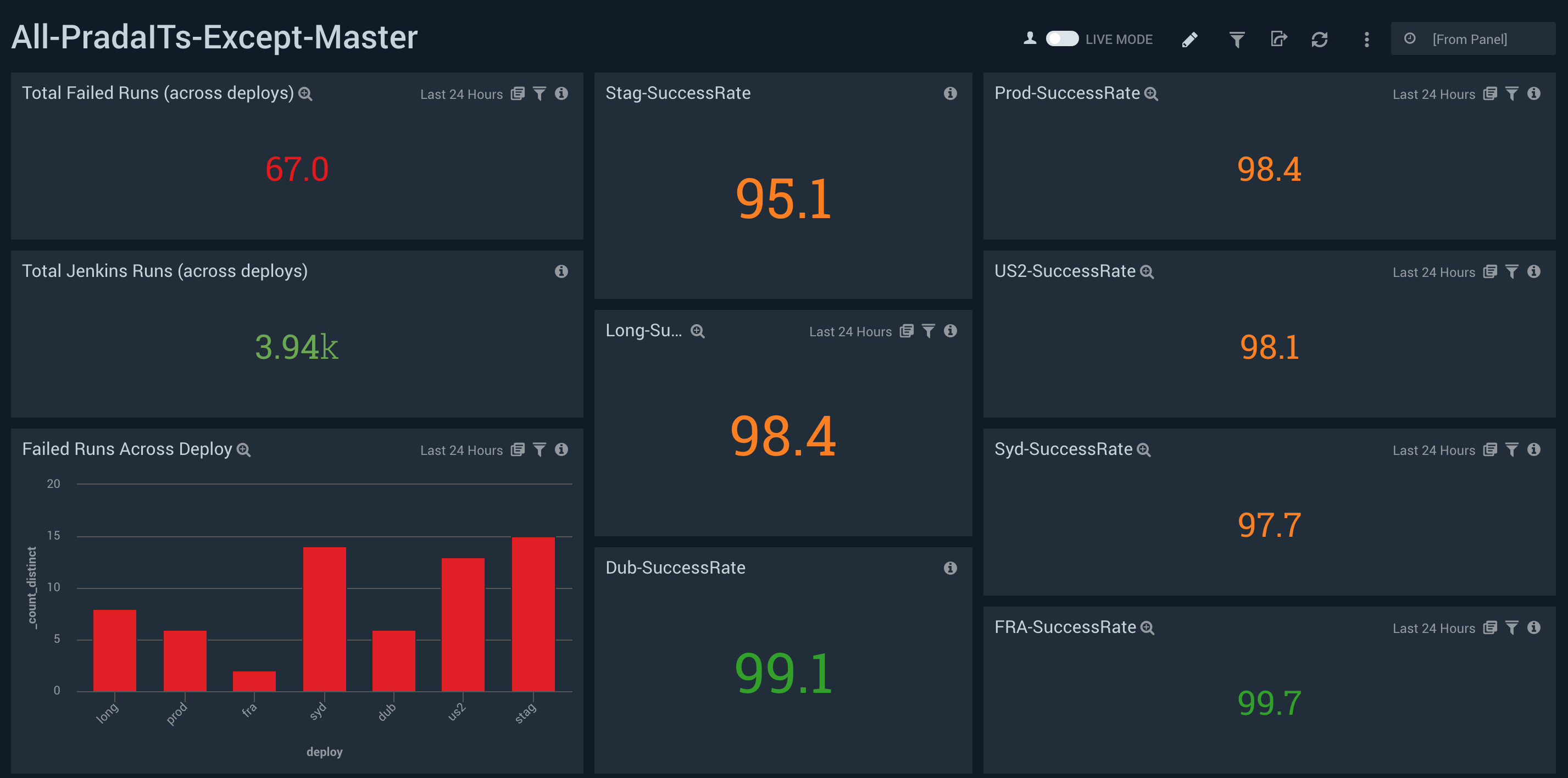Show query log for Prod-SuccessRate panel
Image resolution: width=1568 pixels, height=778 pixels.
[x=1489, y=94]
